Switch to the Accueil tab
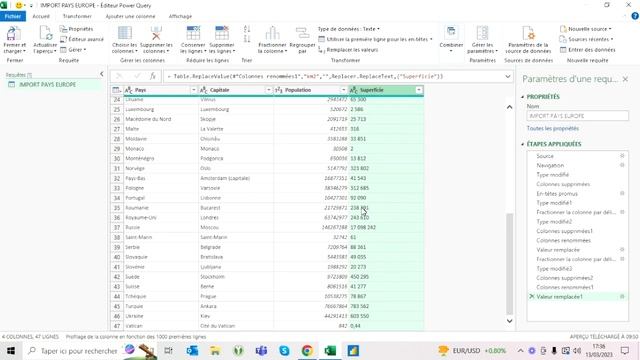The height and width of the screenshot is (360, 640). point(41,16)
